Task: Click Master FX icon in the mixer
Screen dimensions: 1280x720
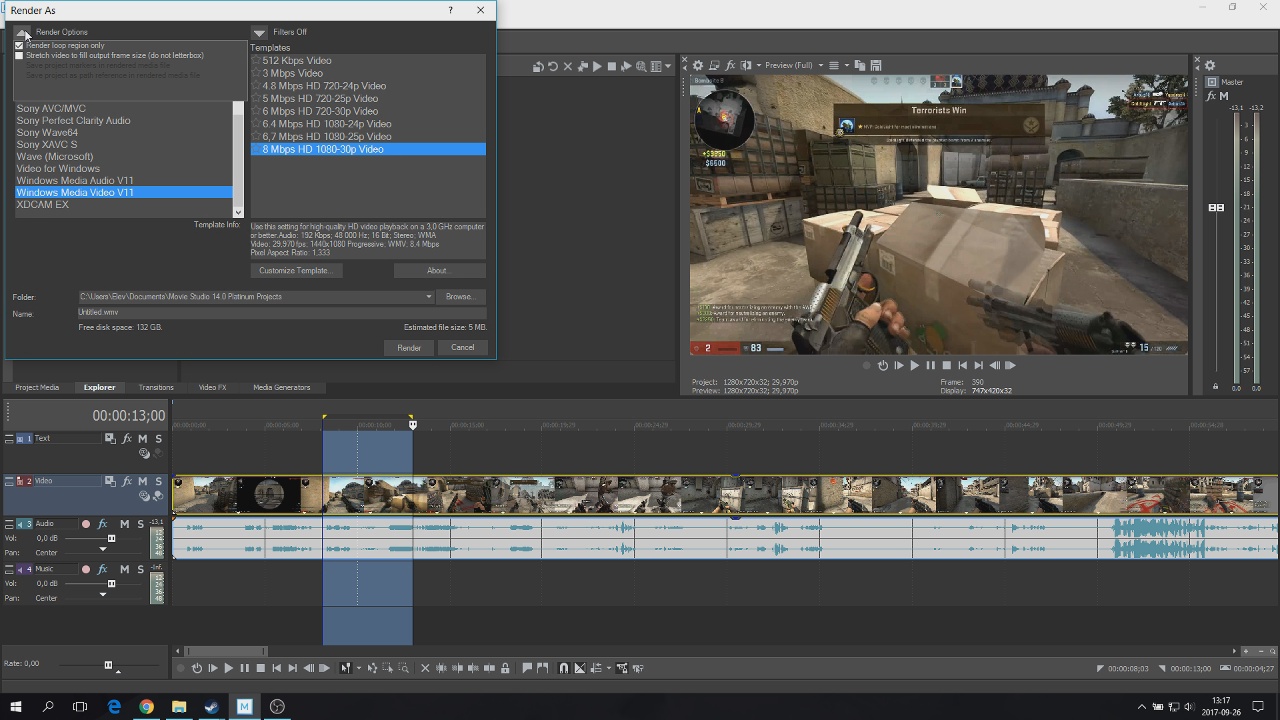Action: [1212, 96]
